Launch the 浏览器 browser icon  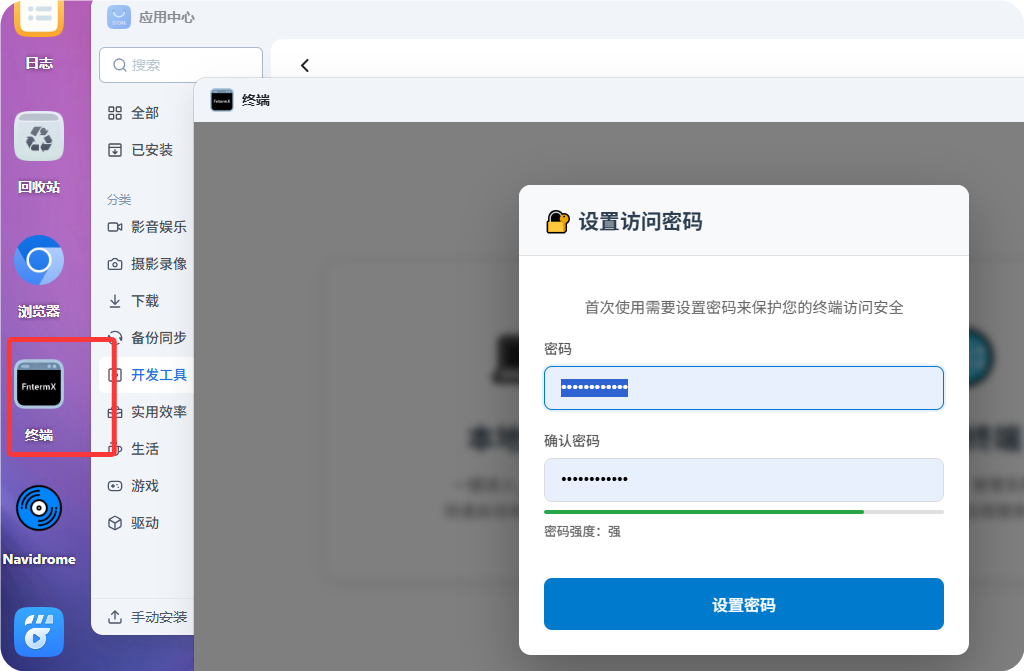click(x=39, y=261)
